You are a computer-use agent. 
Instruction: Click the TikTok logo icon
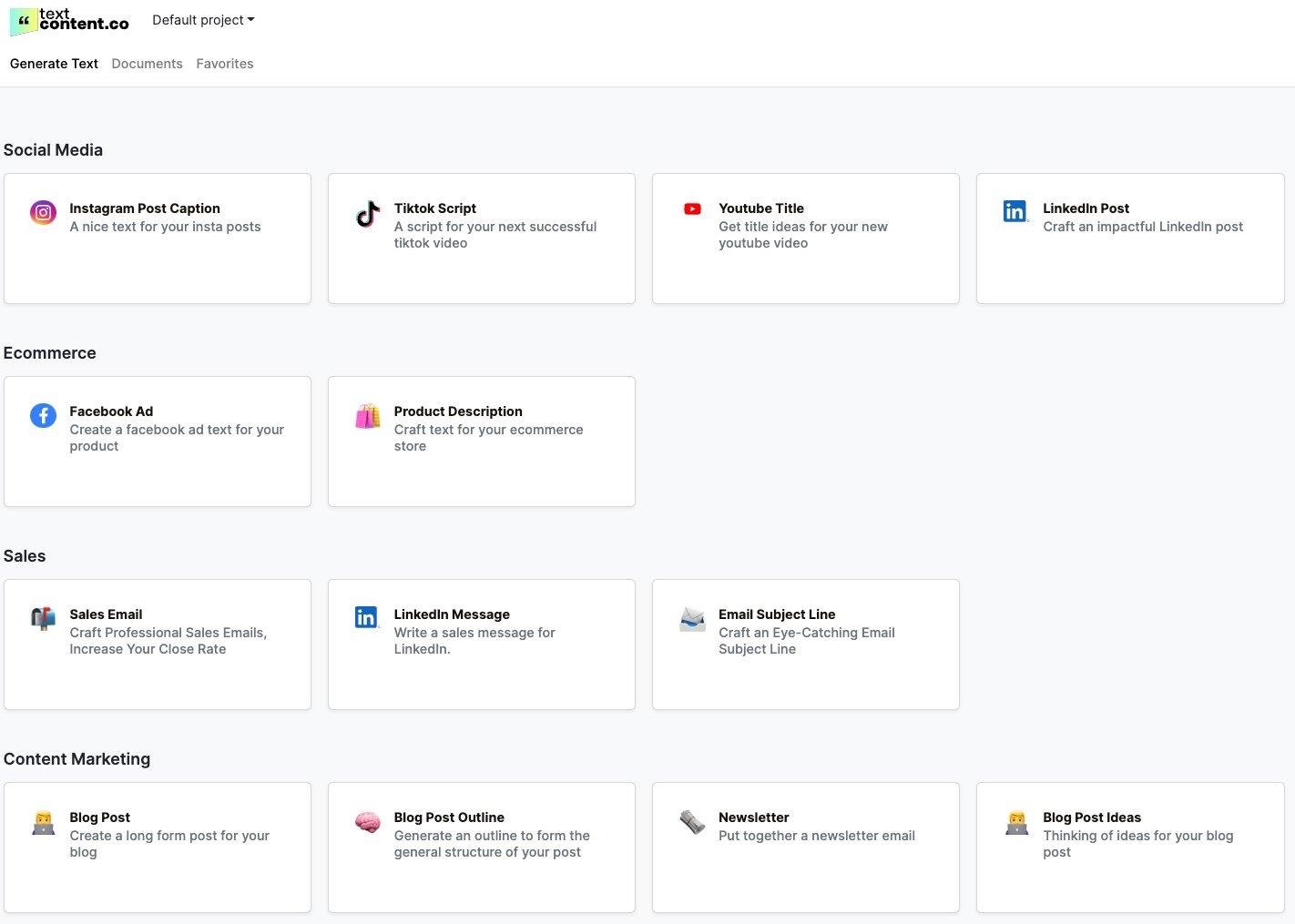click(368, 214)
